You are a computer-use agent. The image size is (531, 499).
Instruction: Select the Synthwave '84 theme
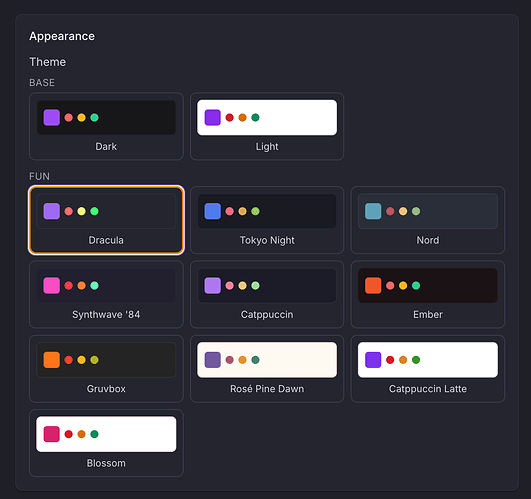(x=106, y=294)
